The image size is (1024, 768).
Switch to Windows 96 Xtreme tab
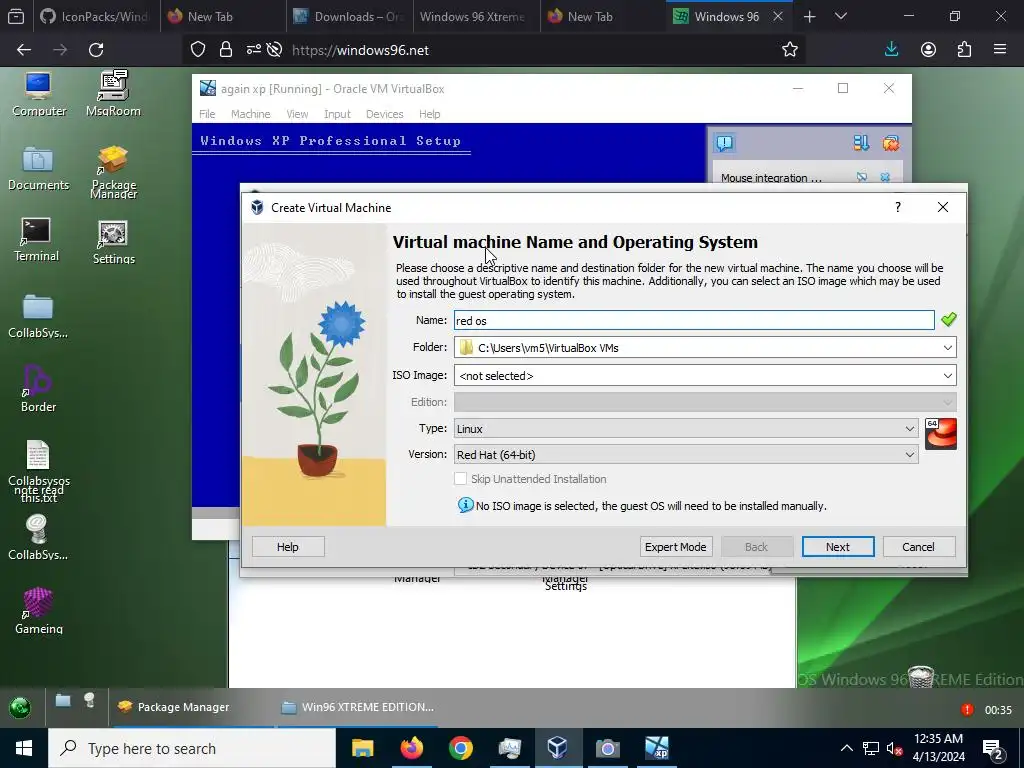475,16
